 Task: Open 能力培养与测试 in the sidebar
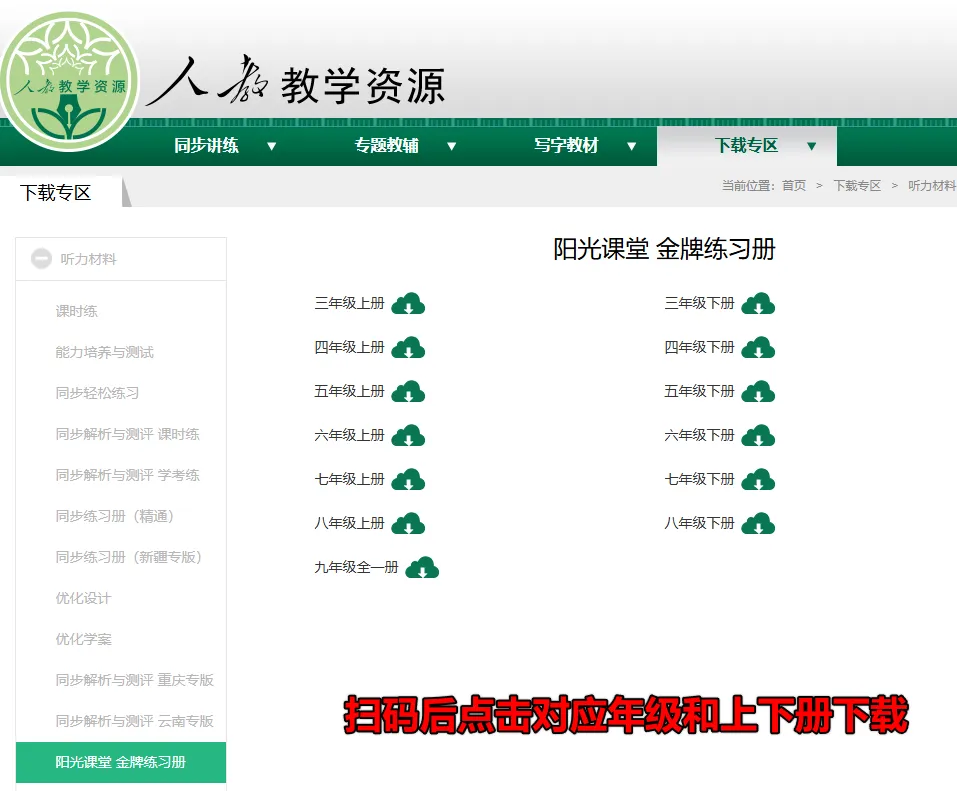tap(104, 352)
